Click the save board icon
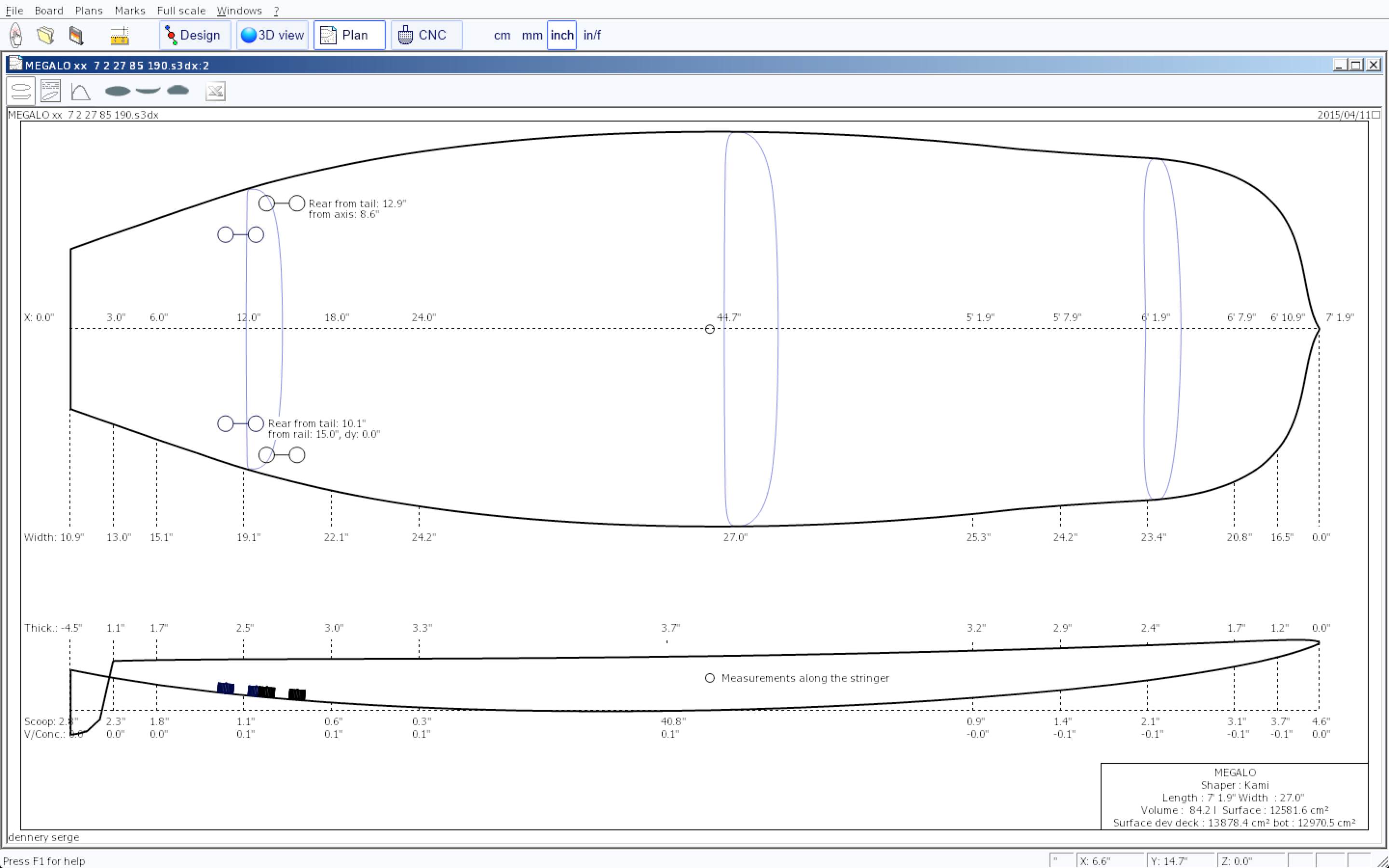The image size is (1389, 868). click(x=76, y=35)
